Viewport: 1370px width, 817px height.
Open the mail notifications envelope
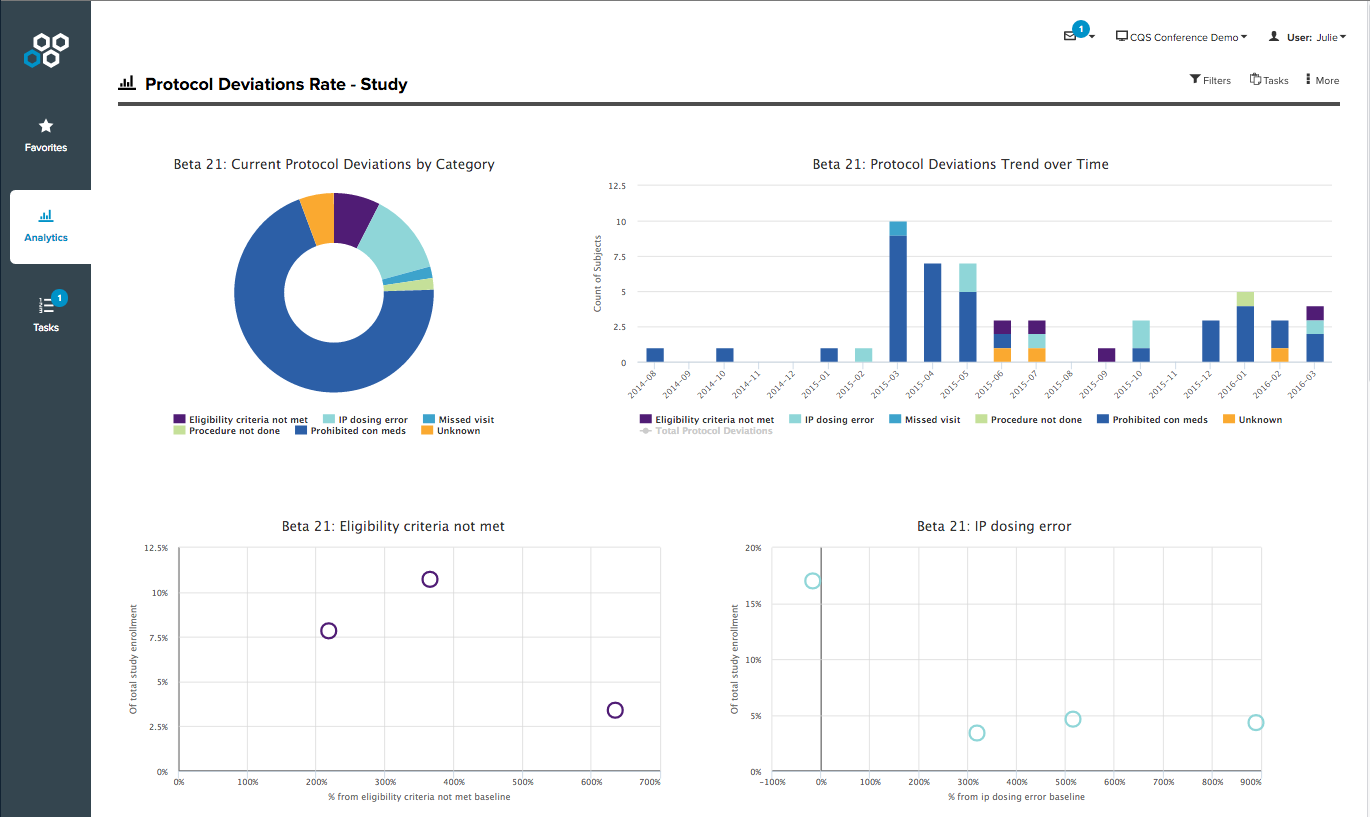pos(1070,36)
